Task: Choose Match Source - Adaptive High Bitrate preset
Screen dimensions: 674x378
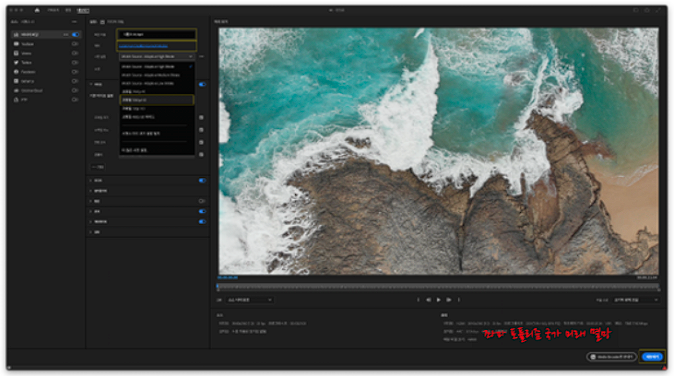Action: click(x=157, y=67)
